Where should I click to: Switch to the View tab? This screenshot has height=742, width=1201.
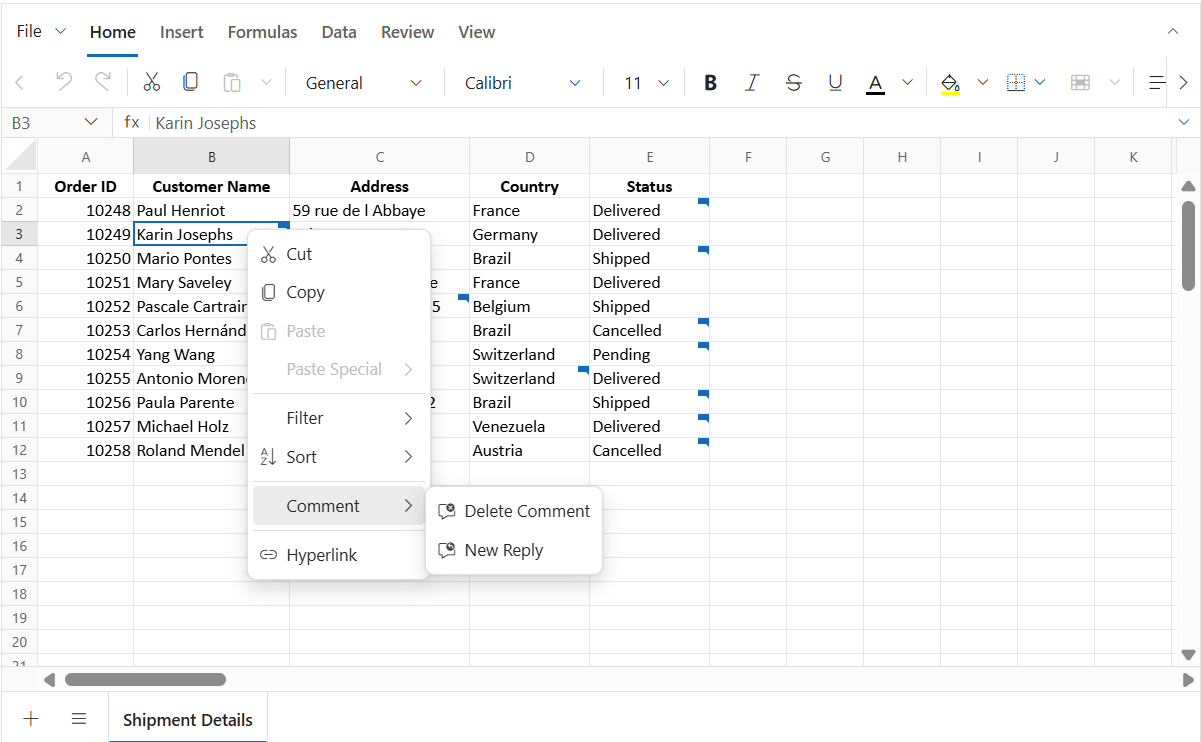(477, 32)
